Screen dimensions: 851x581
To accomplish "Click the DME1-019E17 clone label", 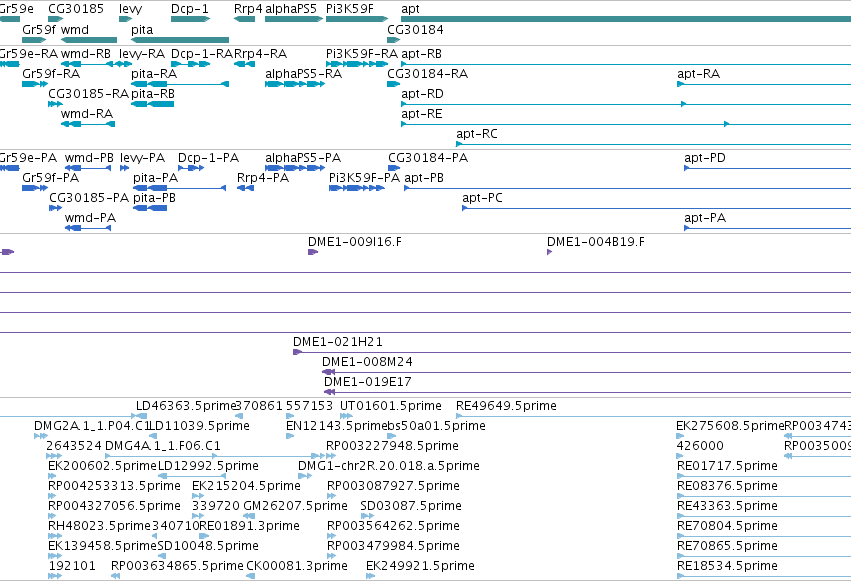I will (367, 382).
